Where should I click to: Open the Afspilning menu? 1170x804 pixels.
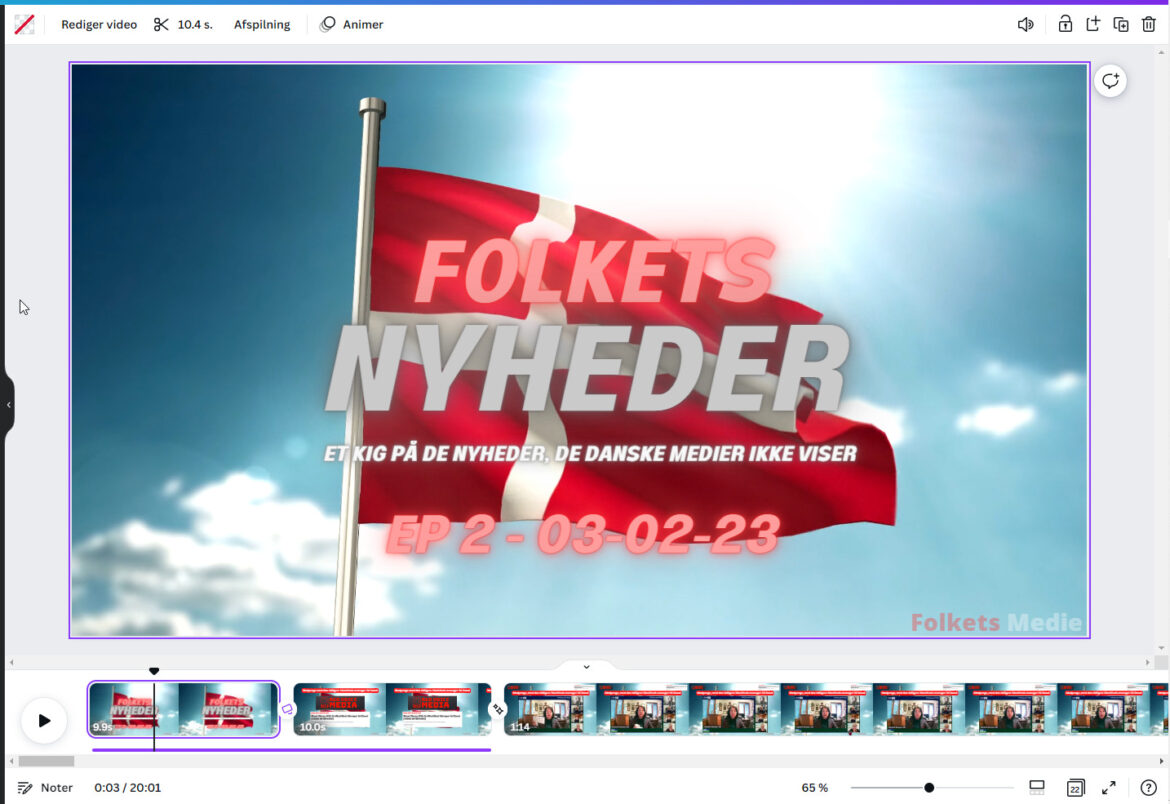(262, 25)
